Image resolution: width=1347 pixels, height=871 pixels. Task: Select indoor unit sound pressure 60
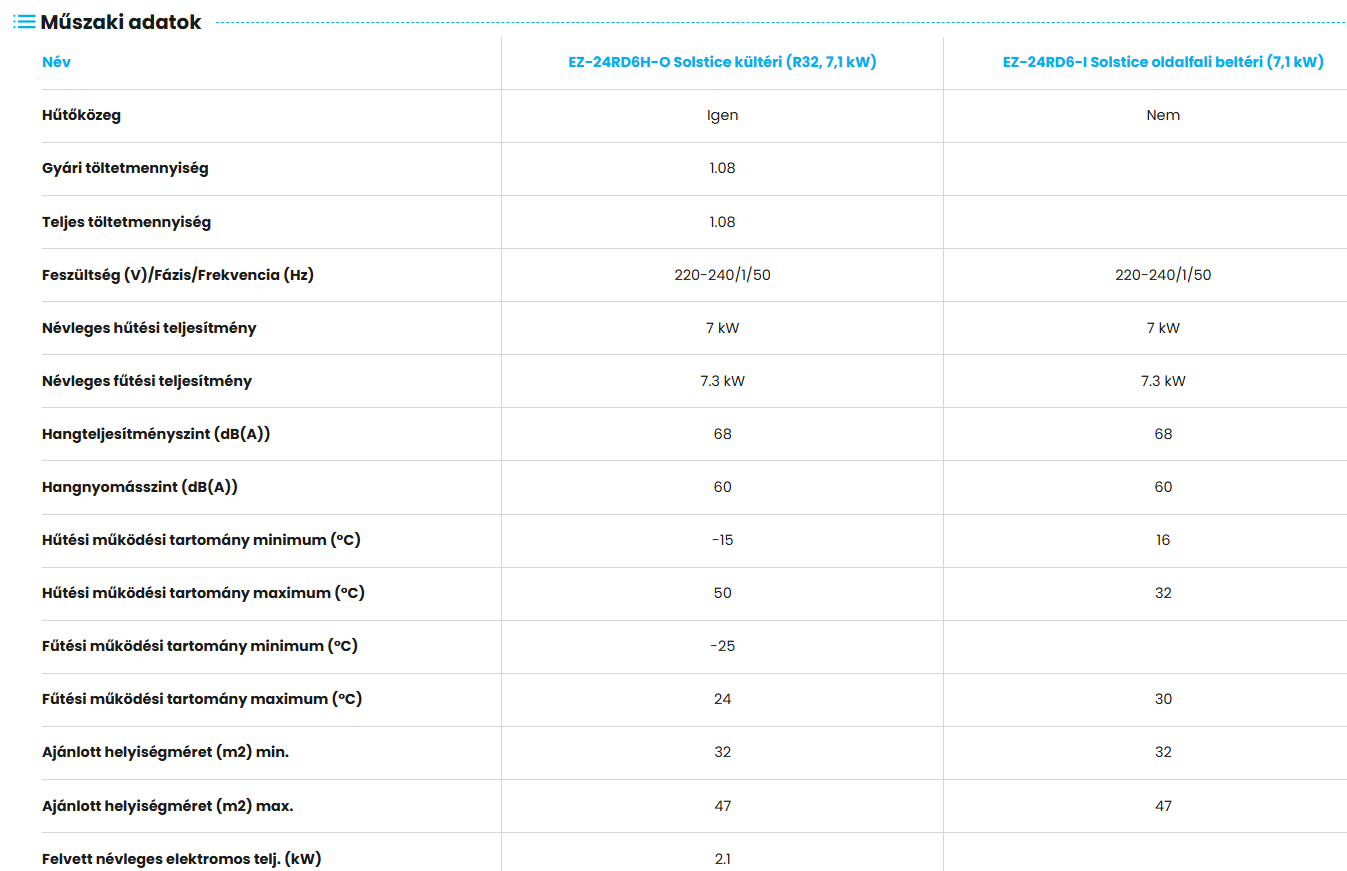[x=1163, y=487]
